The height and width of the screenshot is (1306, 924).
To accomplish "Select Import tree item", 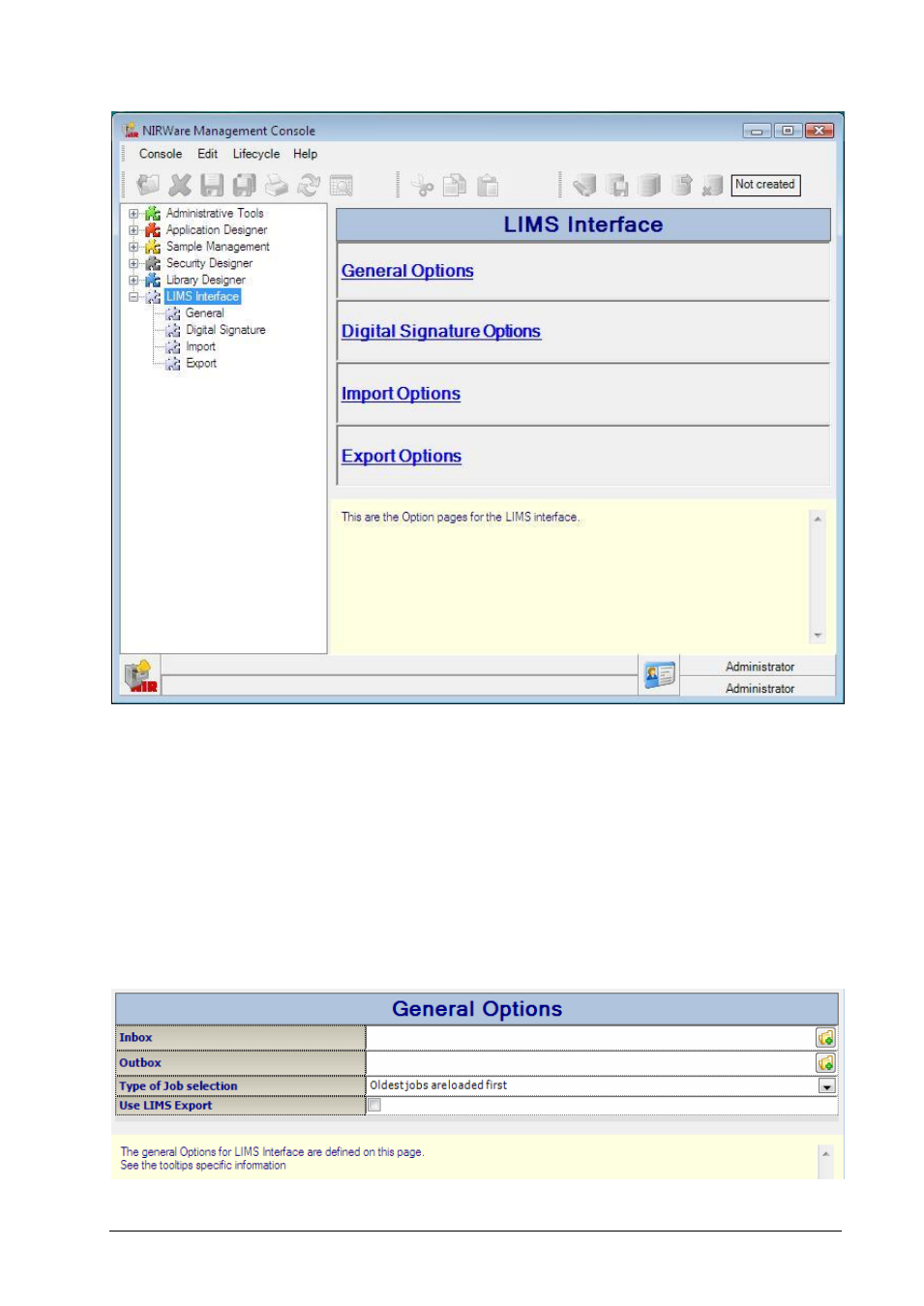I will 201,346.
